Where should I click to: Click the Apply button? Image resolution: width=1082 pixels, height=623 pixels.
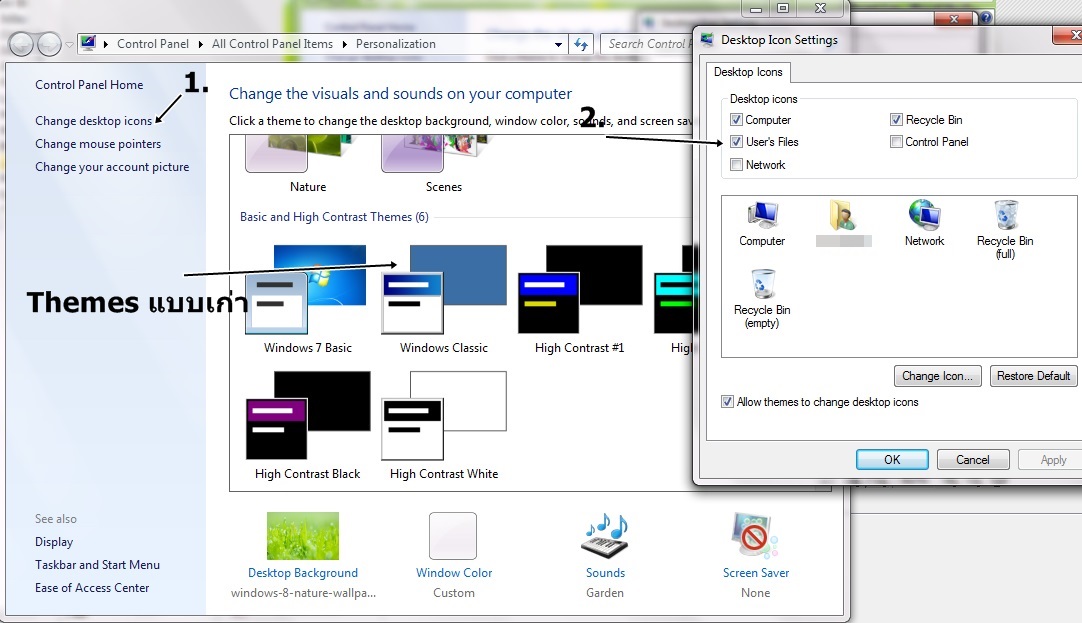pos(1053,459)
